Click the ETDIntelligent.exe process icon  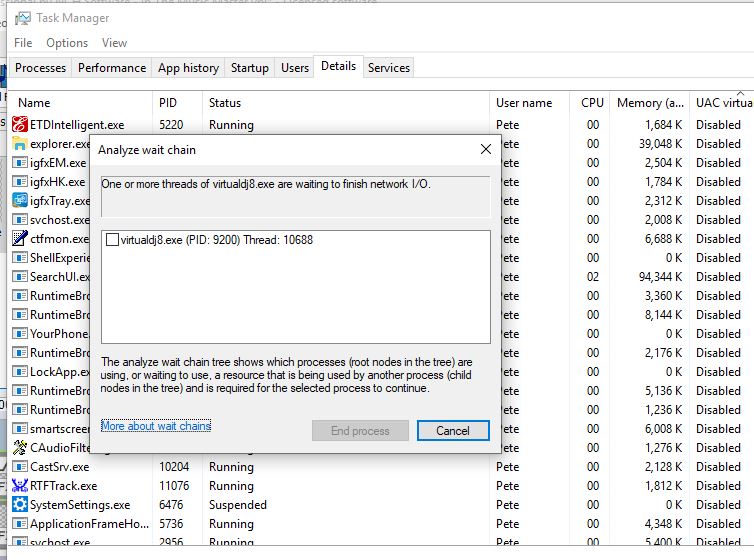tap(20, 124)
